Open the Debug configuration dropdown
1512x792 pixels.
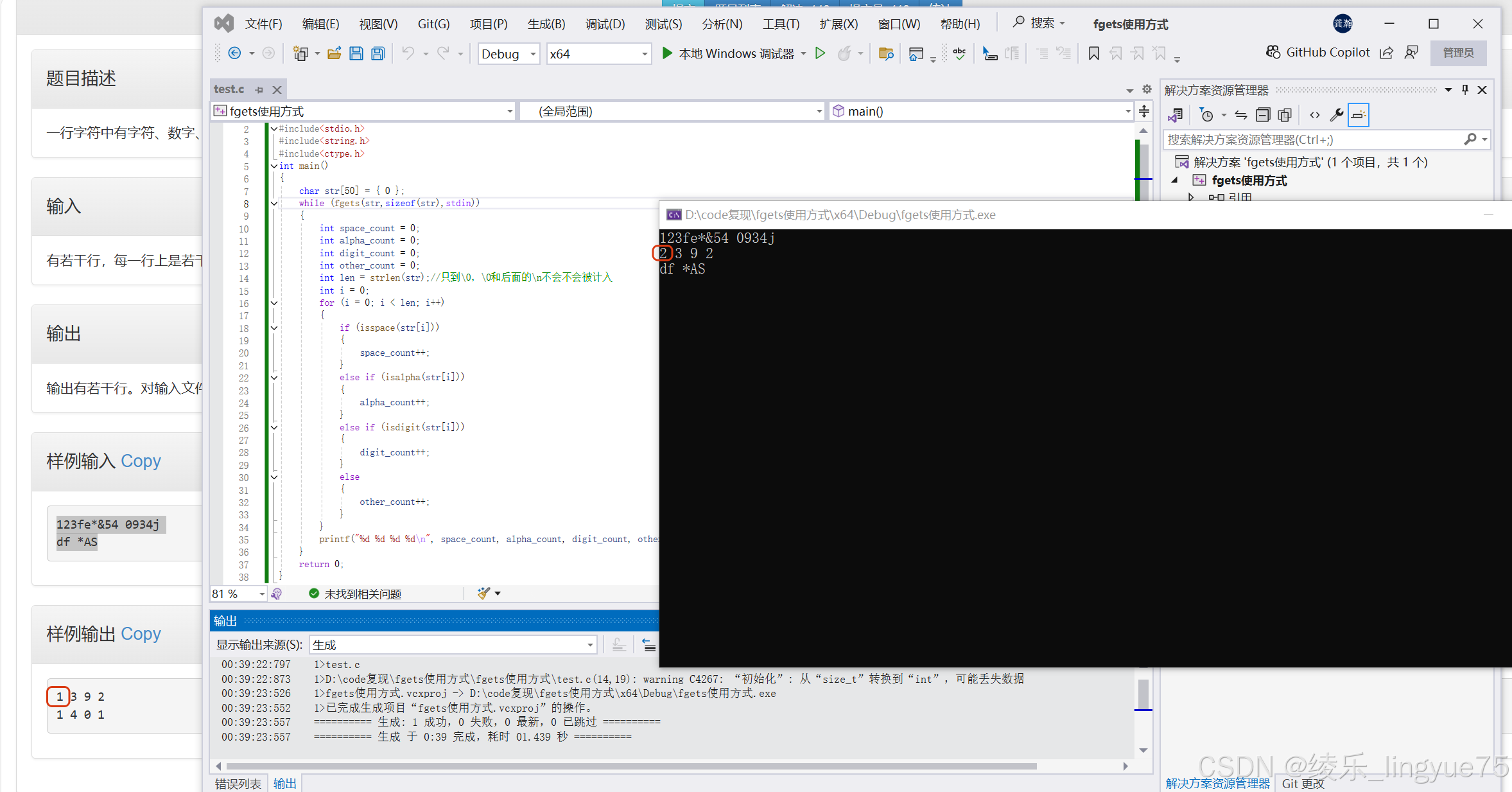click(x=508, y=54)
